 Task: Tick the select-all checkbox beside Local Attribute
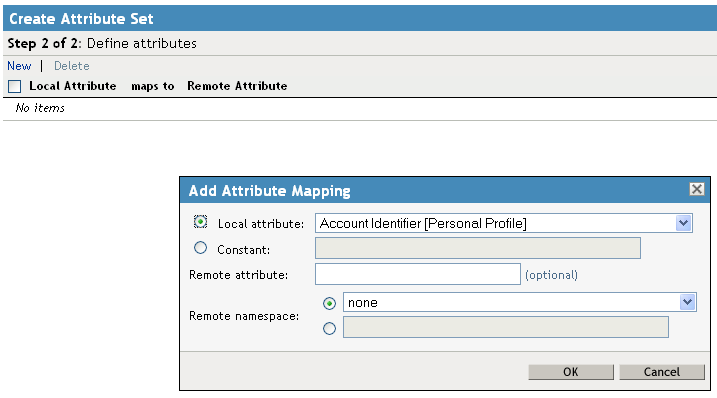15,86
